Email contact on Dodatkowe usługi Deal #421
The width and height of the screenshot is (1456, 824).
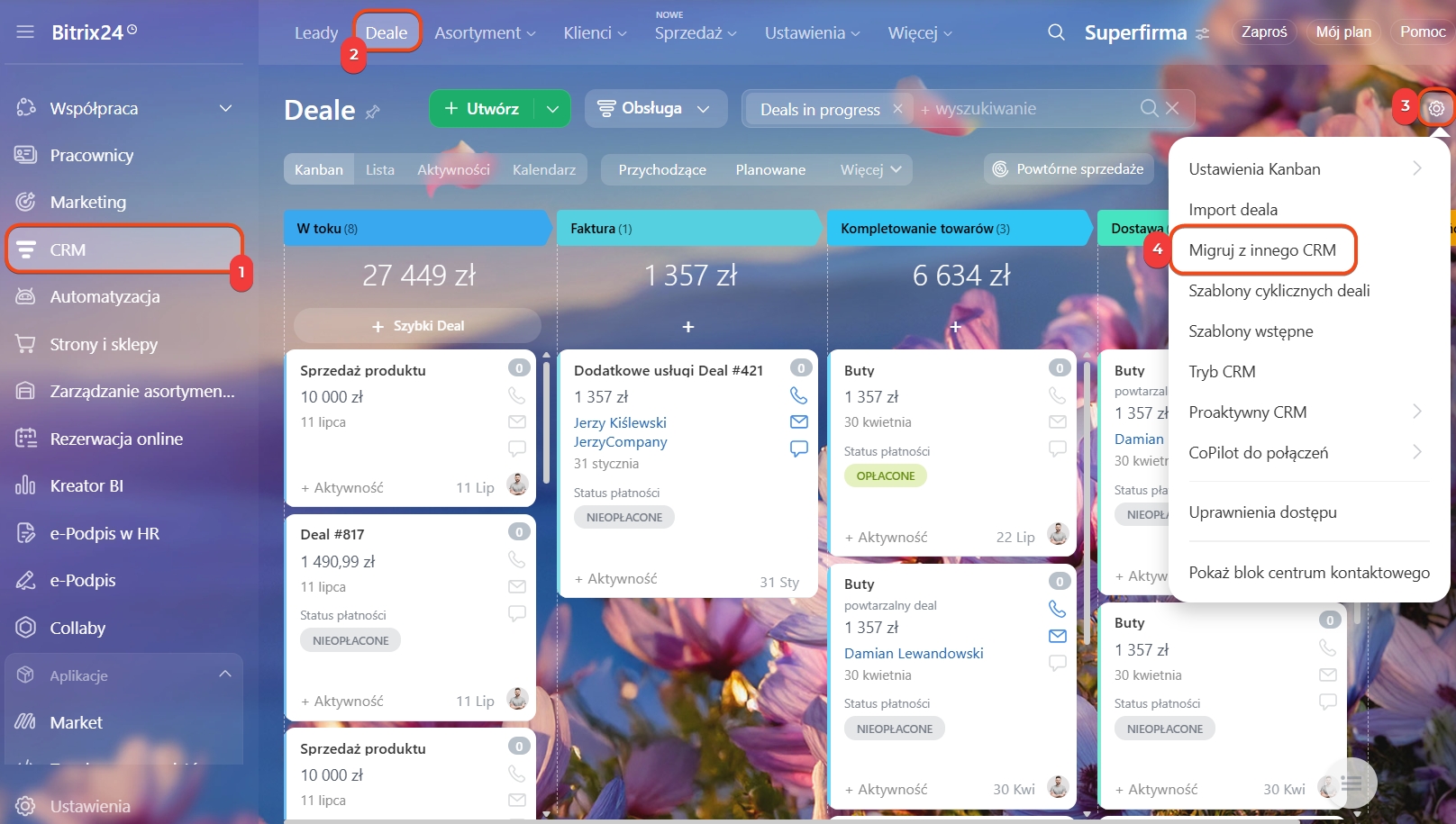(x=798, y=421)
